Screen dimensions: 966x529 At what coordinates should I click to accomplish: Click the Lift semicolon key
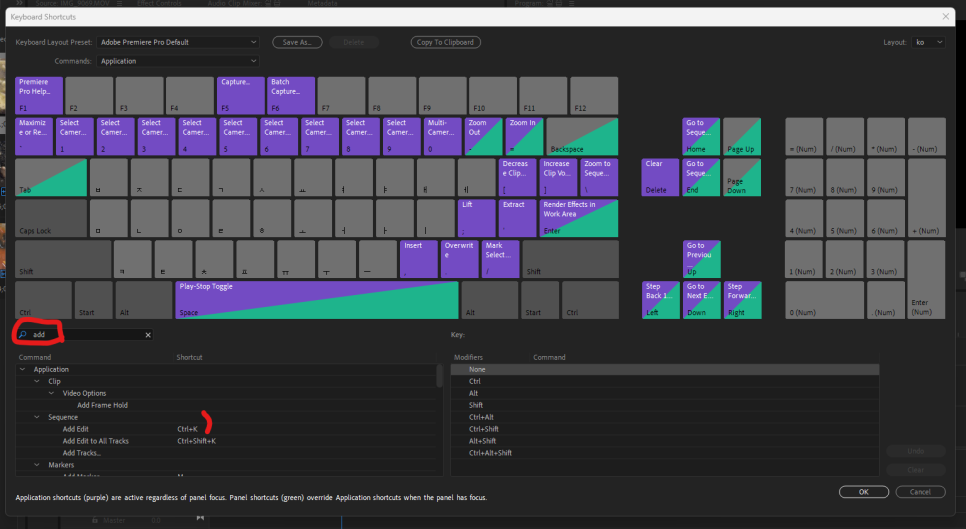(x=477, y=218)
